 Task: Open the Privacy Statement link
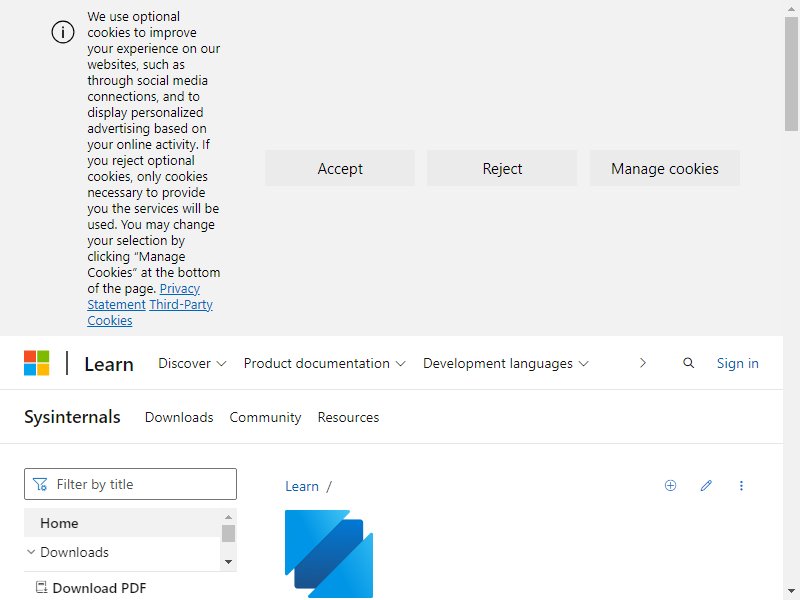tap(143, 296)
